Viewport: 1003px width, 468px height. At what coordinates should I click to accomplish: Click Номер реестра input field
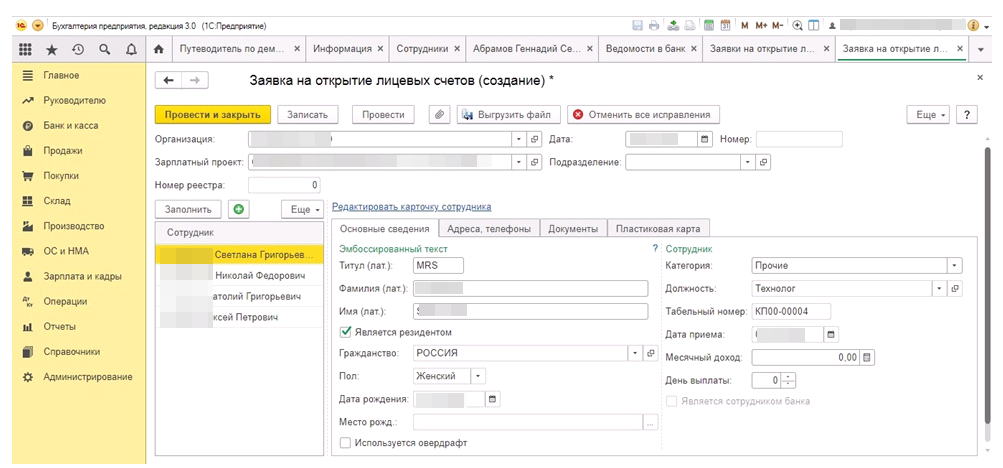click(x=284, y=185)
